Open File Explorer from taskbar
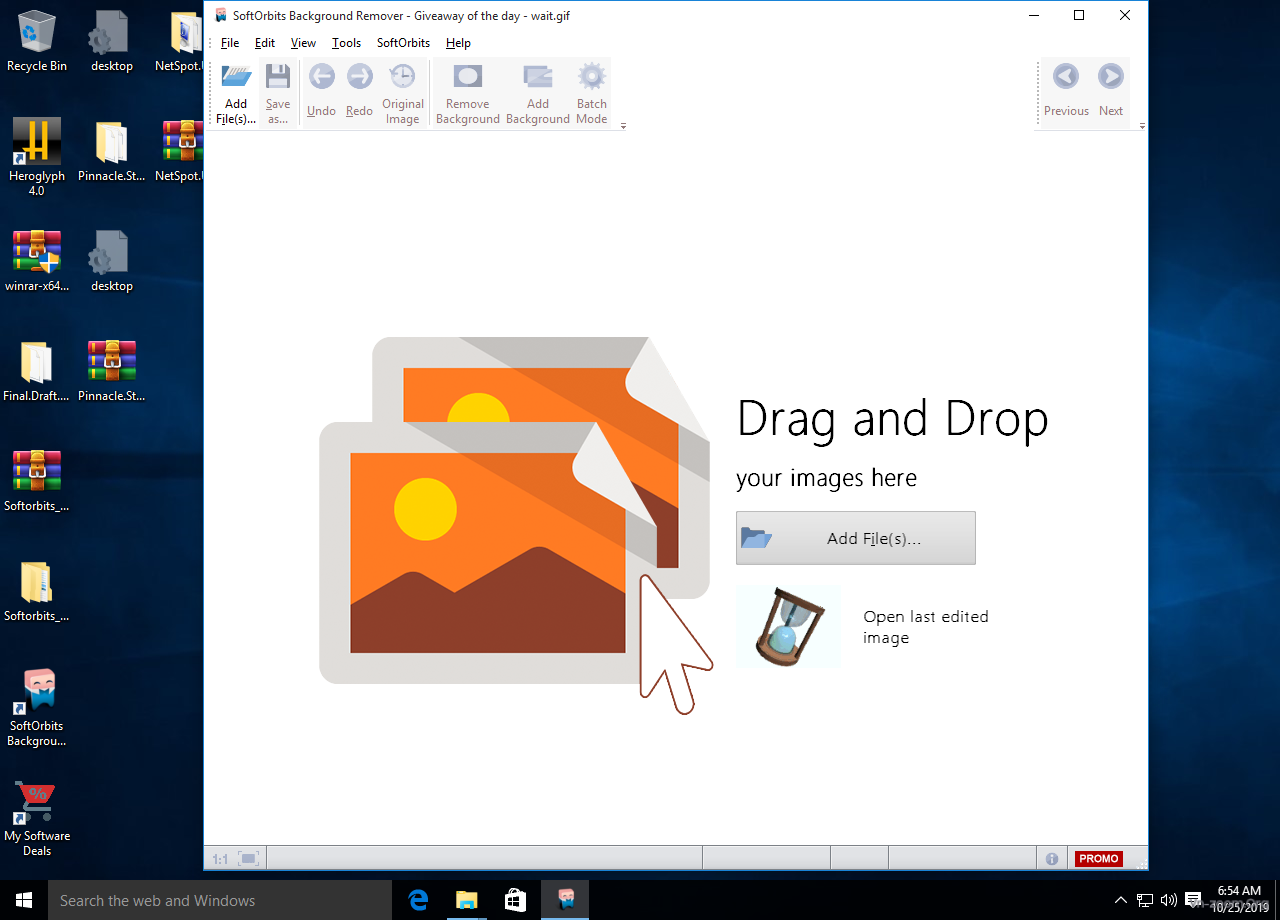This screenshot has width=1280, height=920. (467, 900)
